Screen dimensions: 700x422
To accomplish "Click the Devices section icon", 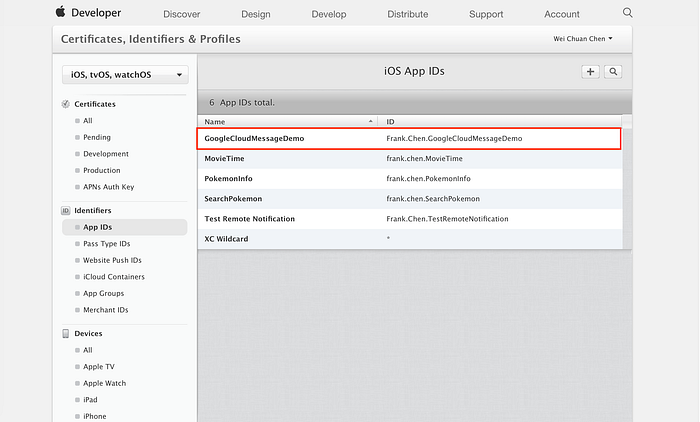I will (66, 334).
